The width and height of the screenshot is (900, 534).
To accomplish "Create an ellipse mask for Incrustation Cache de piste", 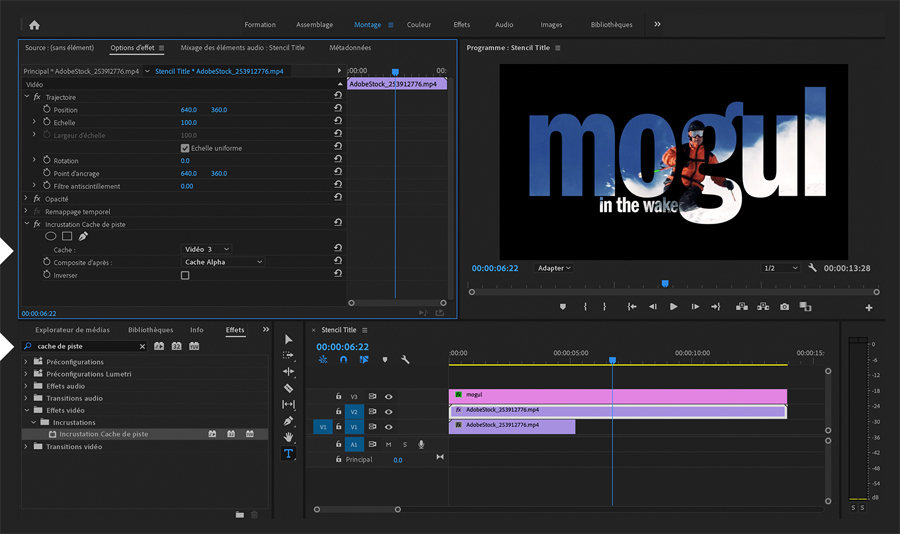I will click(x=51, y=236).
